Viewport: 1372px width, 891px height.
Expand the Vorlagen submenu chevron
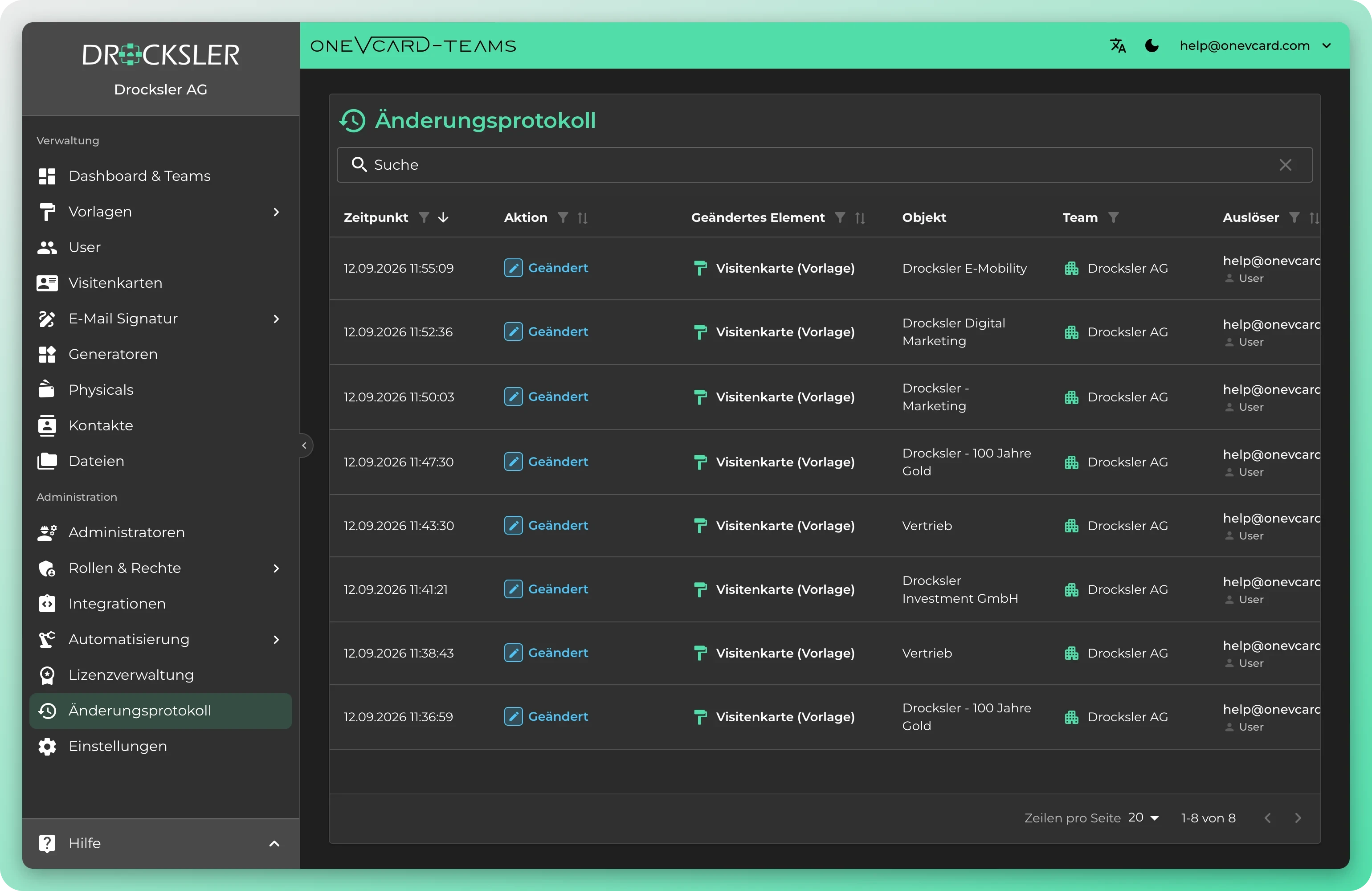pos(276,212)
